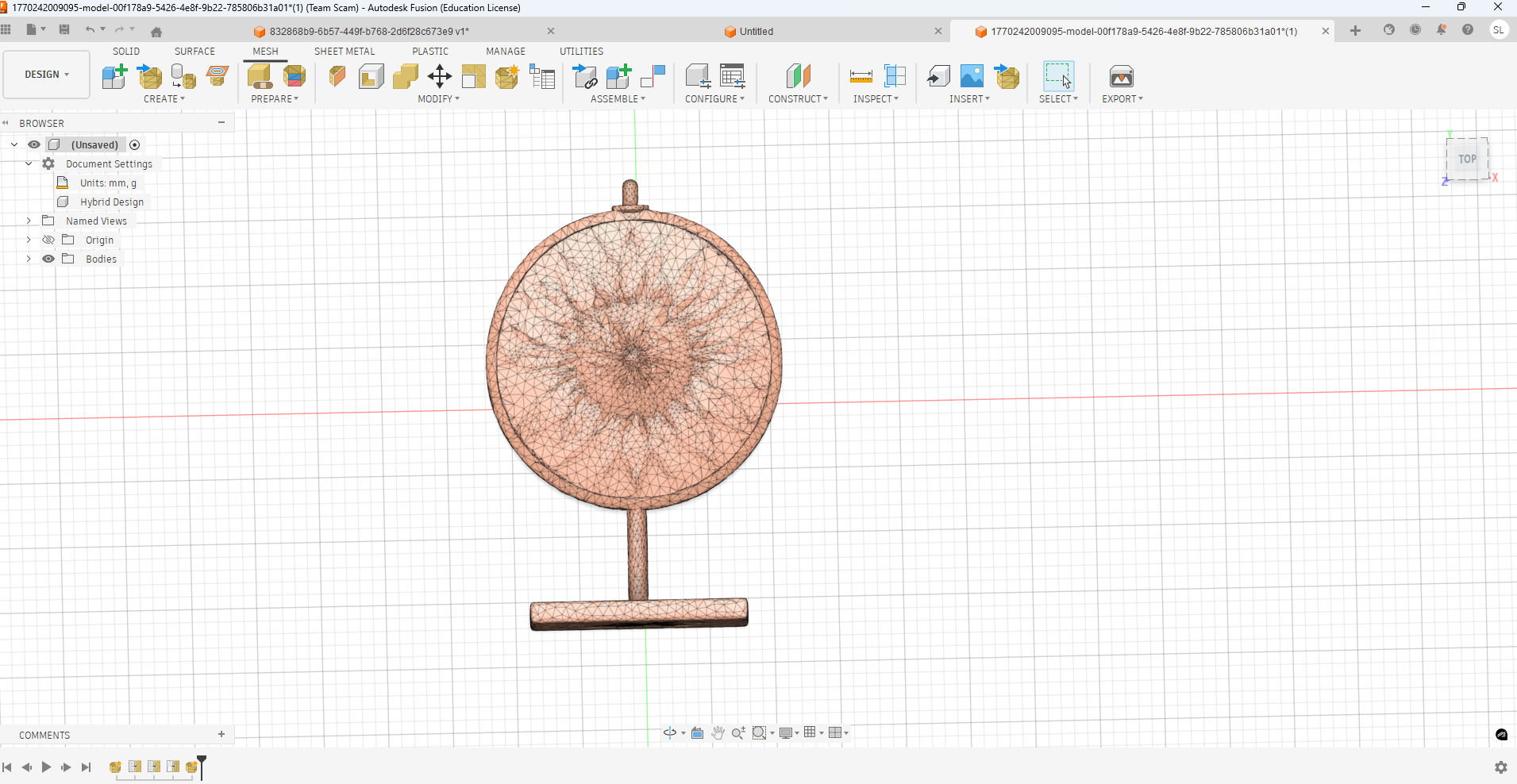Select the Joint tool icon in Assemble

653,76
